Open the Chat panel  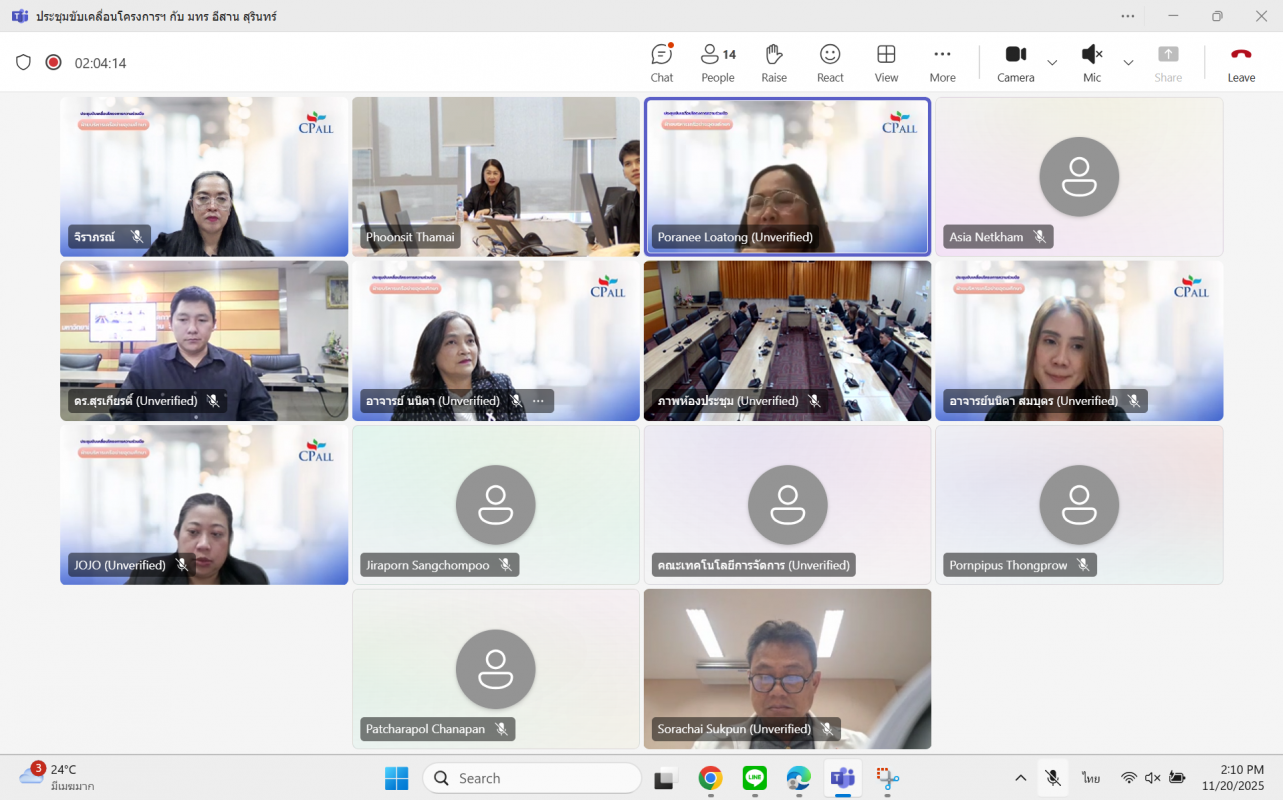[661, 62]
